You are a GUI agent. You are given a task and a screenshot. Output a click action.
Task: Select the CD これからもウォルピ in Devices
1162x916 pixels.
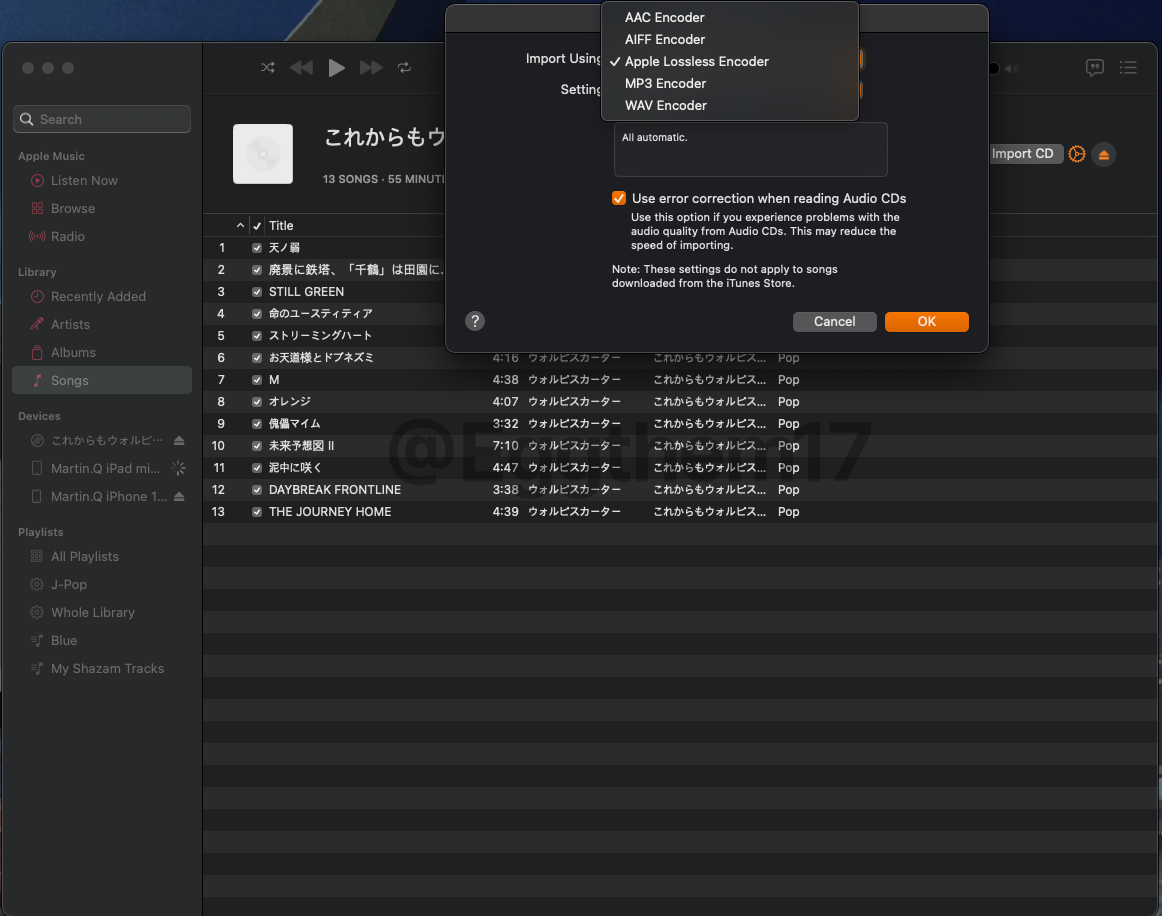point(106,440)
